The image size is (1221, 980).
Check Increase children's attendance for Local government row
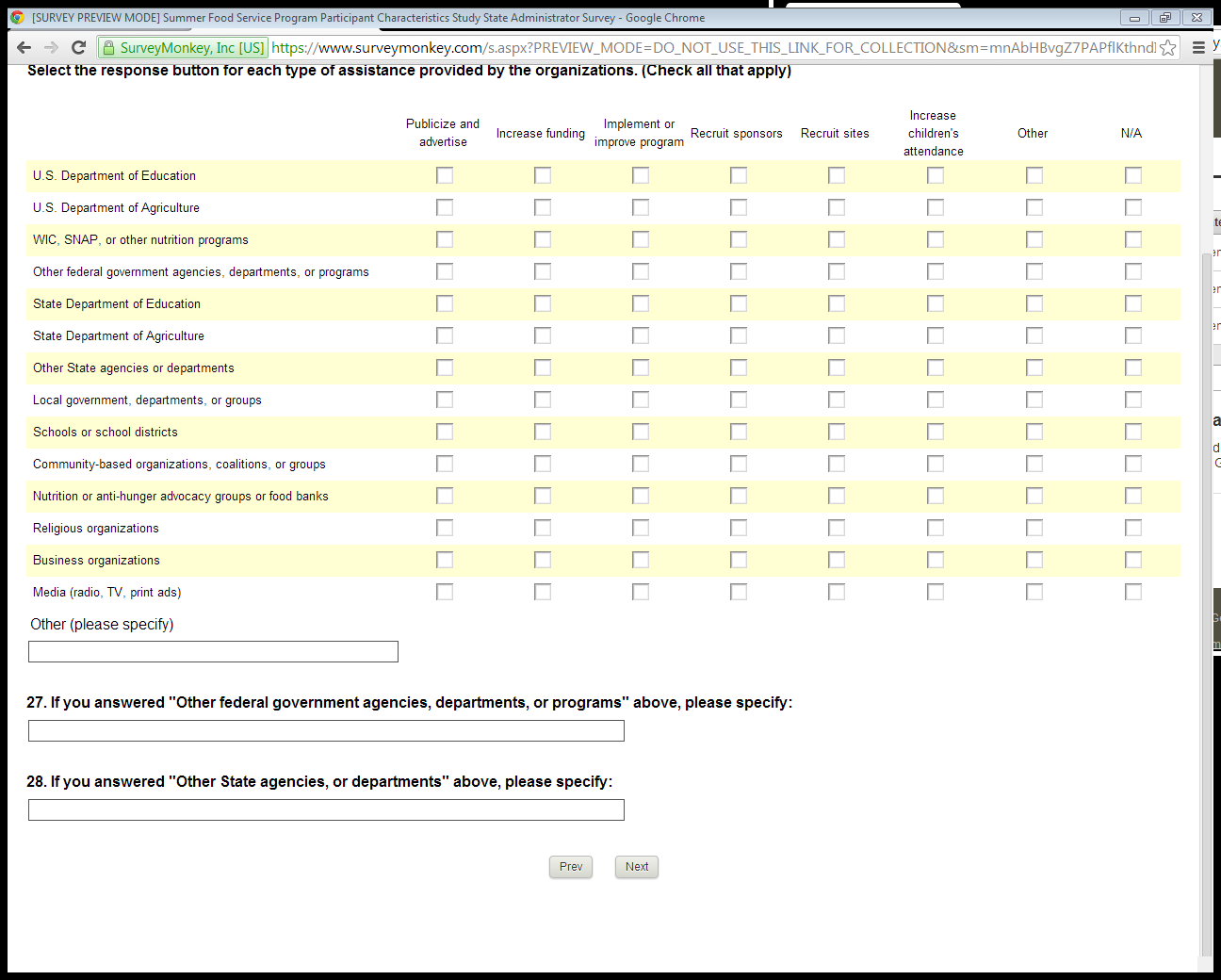936,400
